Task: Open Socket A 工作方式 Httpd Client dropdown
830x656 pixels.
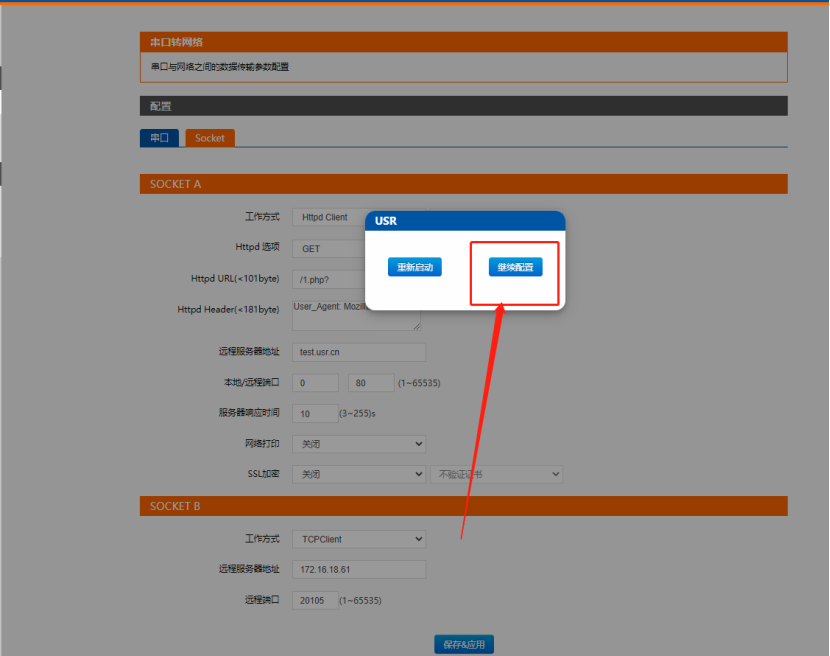Action: pos(328,217)
